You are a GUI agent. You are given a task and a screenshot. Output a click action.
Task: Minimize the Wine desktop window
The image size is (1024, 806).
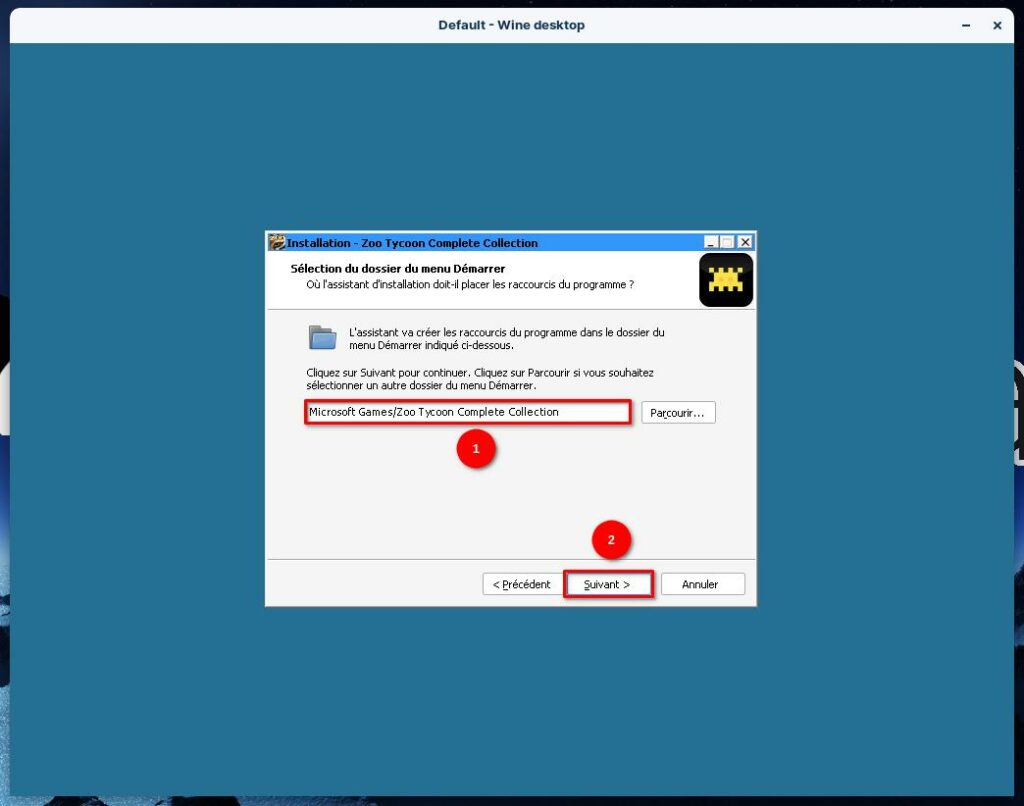coord(966,25)
